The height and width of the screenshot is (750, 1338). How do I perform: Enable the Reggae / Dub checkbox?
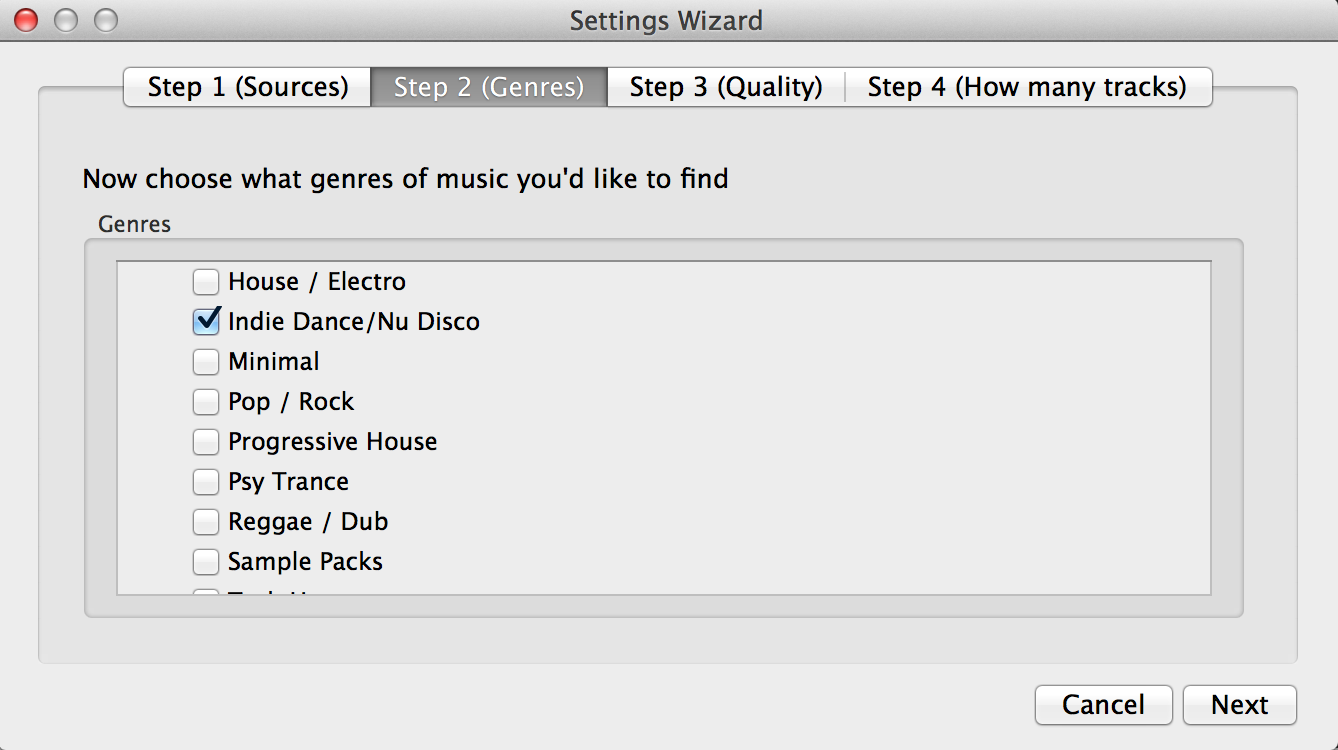coord(206,522)
